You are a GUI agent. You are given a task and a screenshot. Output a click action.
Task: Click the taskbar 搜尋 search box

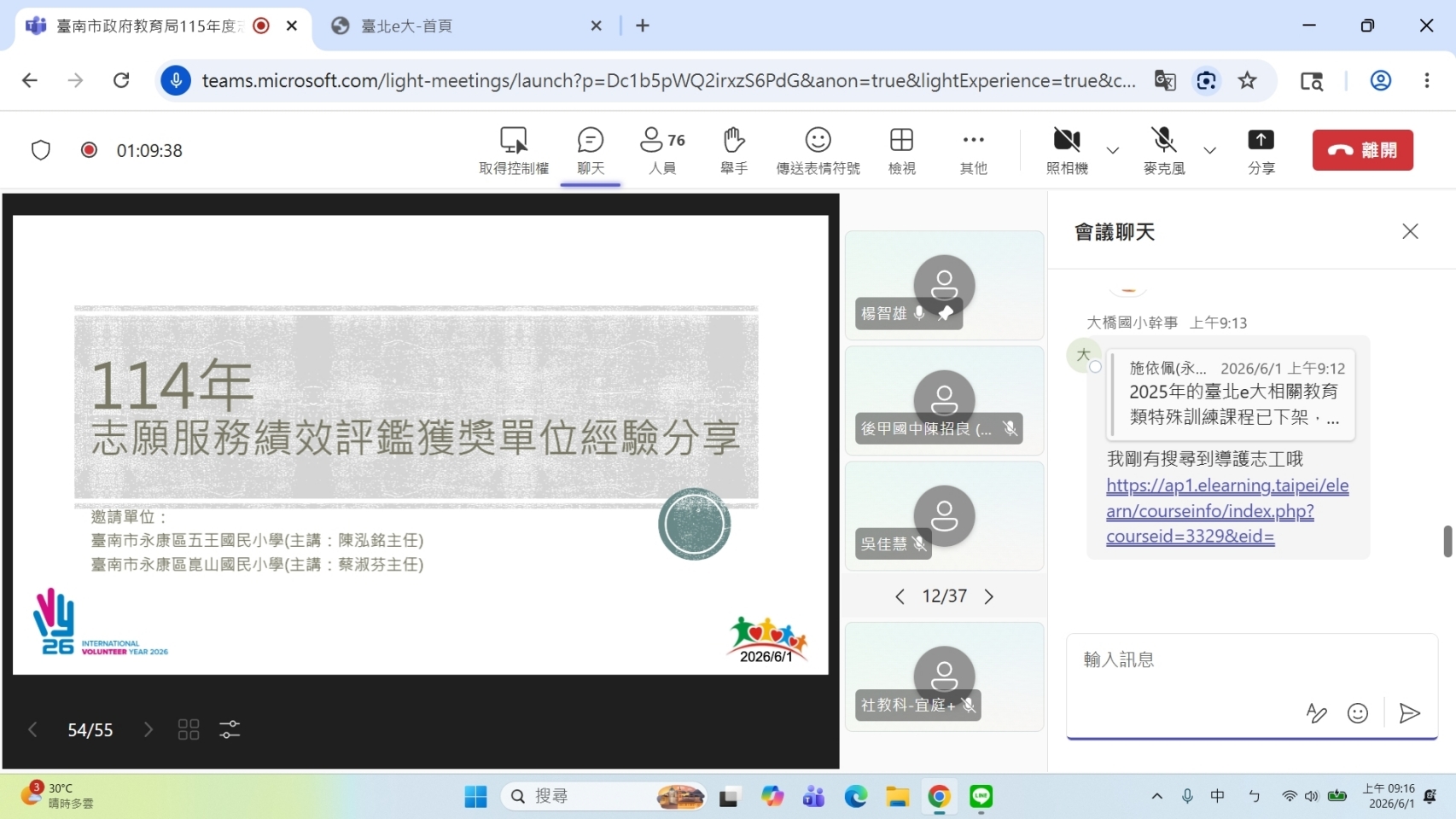point(603,796)
